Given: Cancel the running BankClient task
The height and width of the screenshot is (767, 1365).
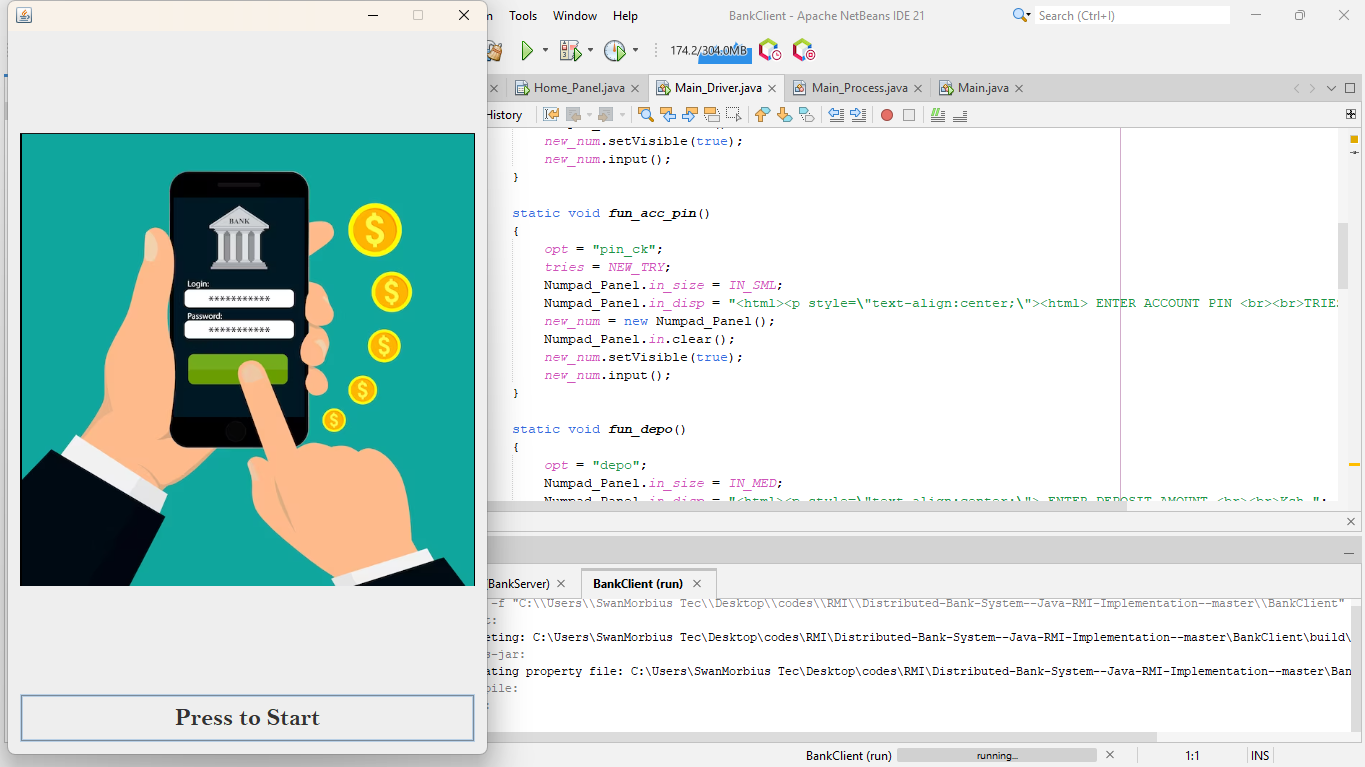Looking at the screenshot, I should [x=1109, y=755].
